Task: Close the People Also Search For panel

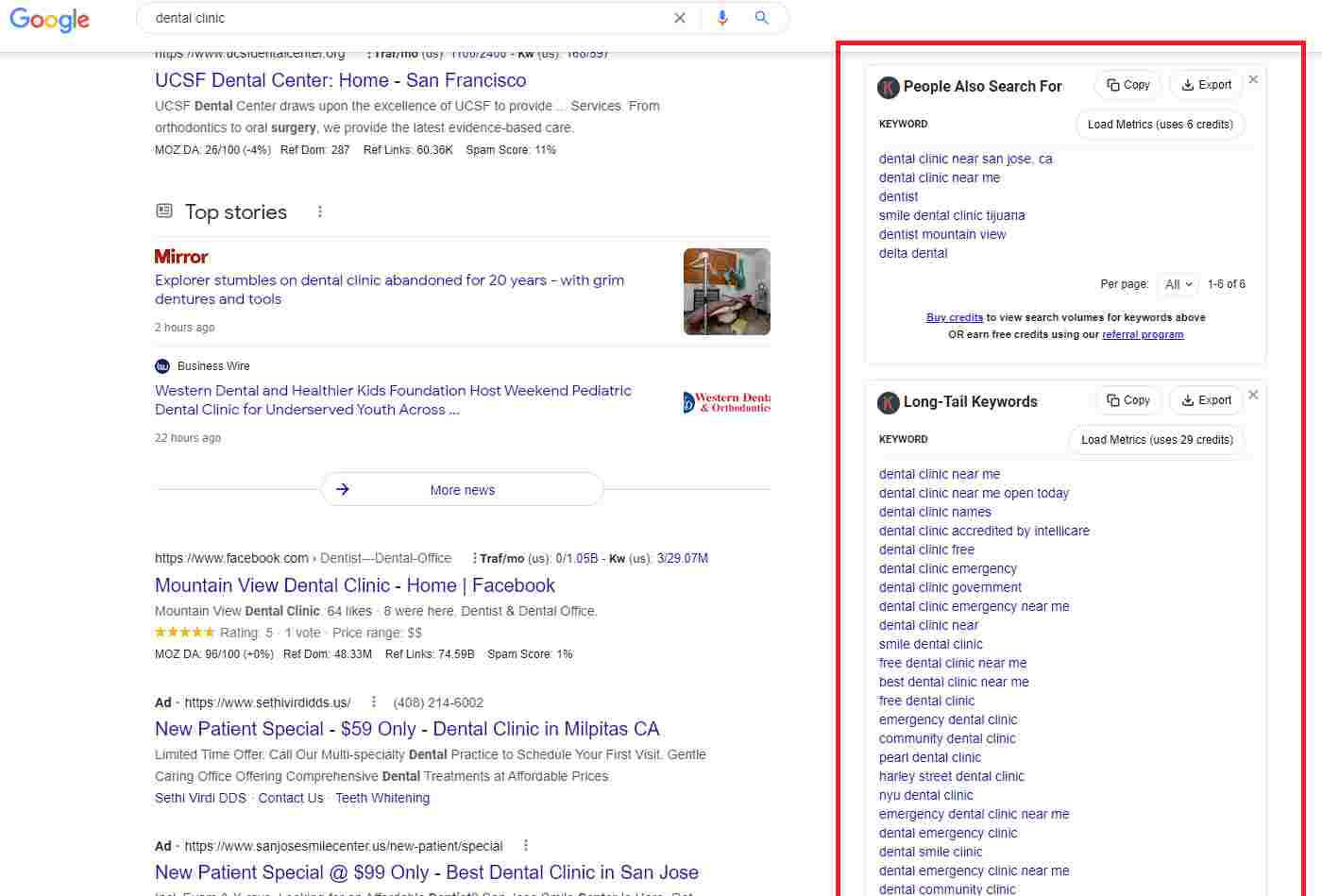Action: pos(1253,79)
